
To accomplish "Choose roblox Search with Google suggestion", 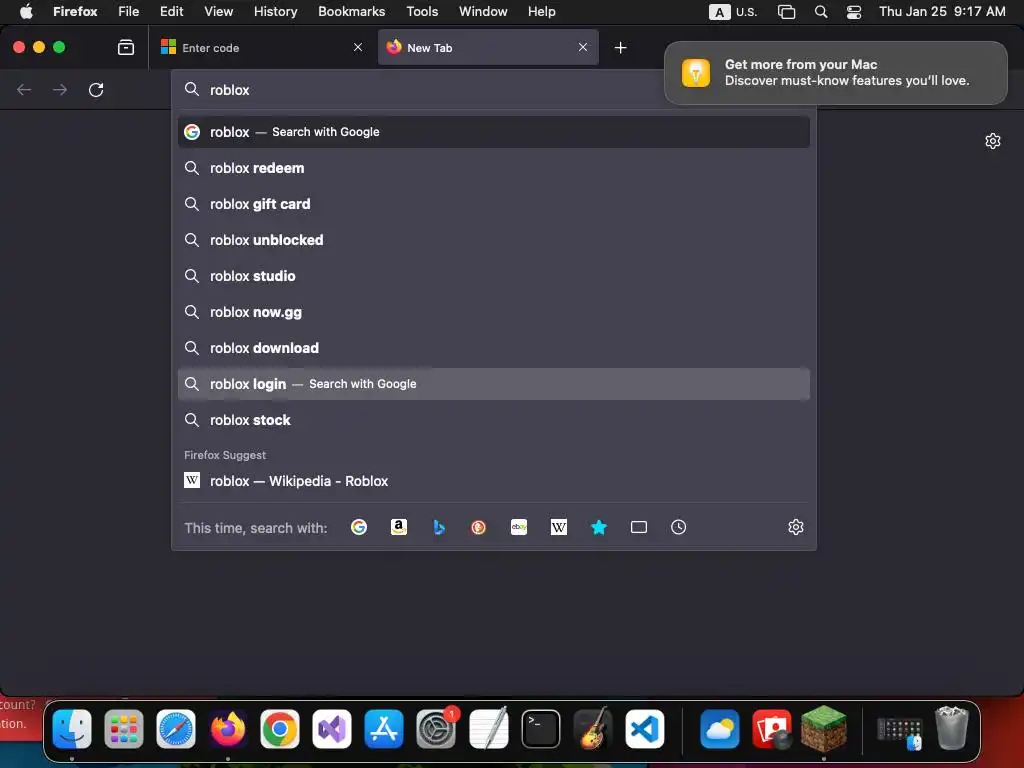I will (x=494, y=132).
